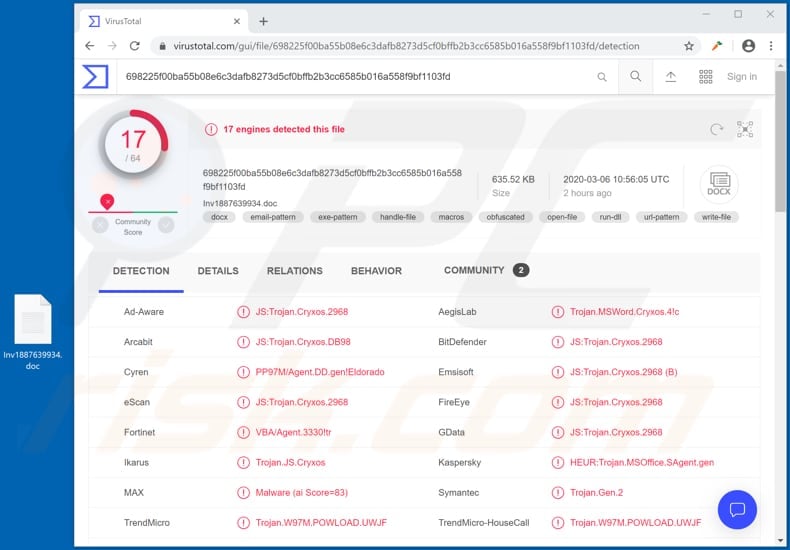The width and height of the screenshot is (790, 550).
Task: Click Cyren PP97M/Agent.DD.gen!Eldorado result
Action: pos(319,372)
